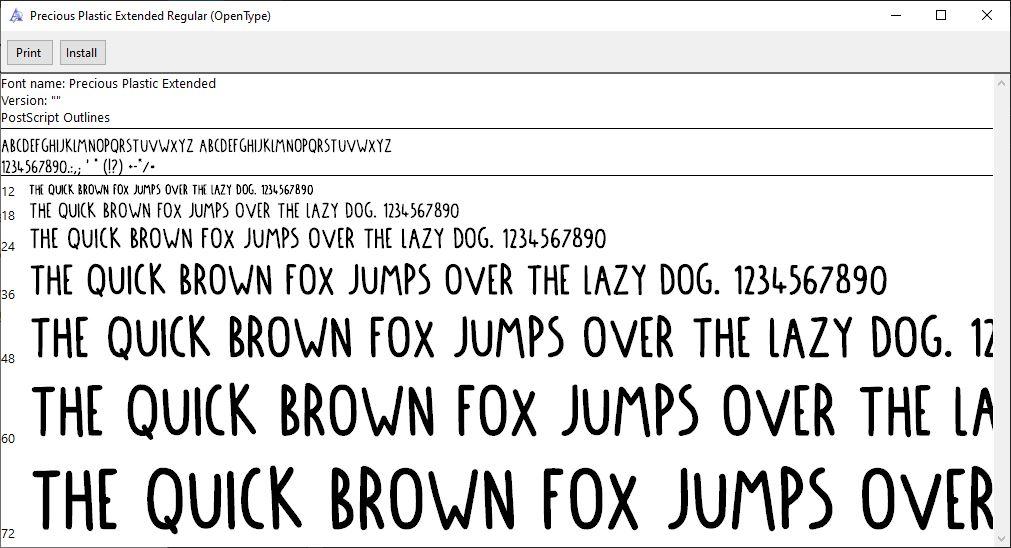Click the digits and punctuation sample line
1011x548 pixels.
pyautogui.click(x=80, y=166)
